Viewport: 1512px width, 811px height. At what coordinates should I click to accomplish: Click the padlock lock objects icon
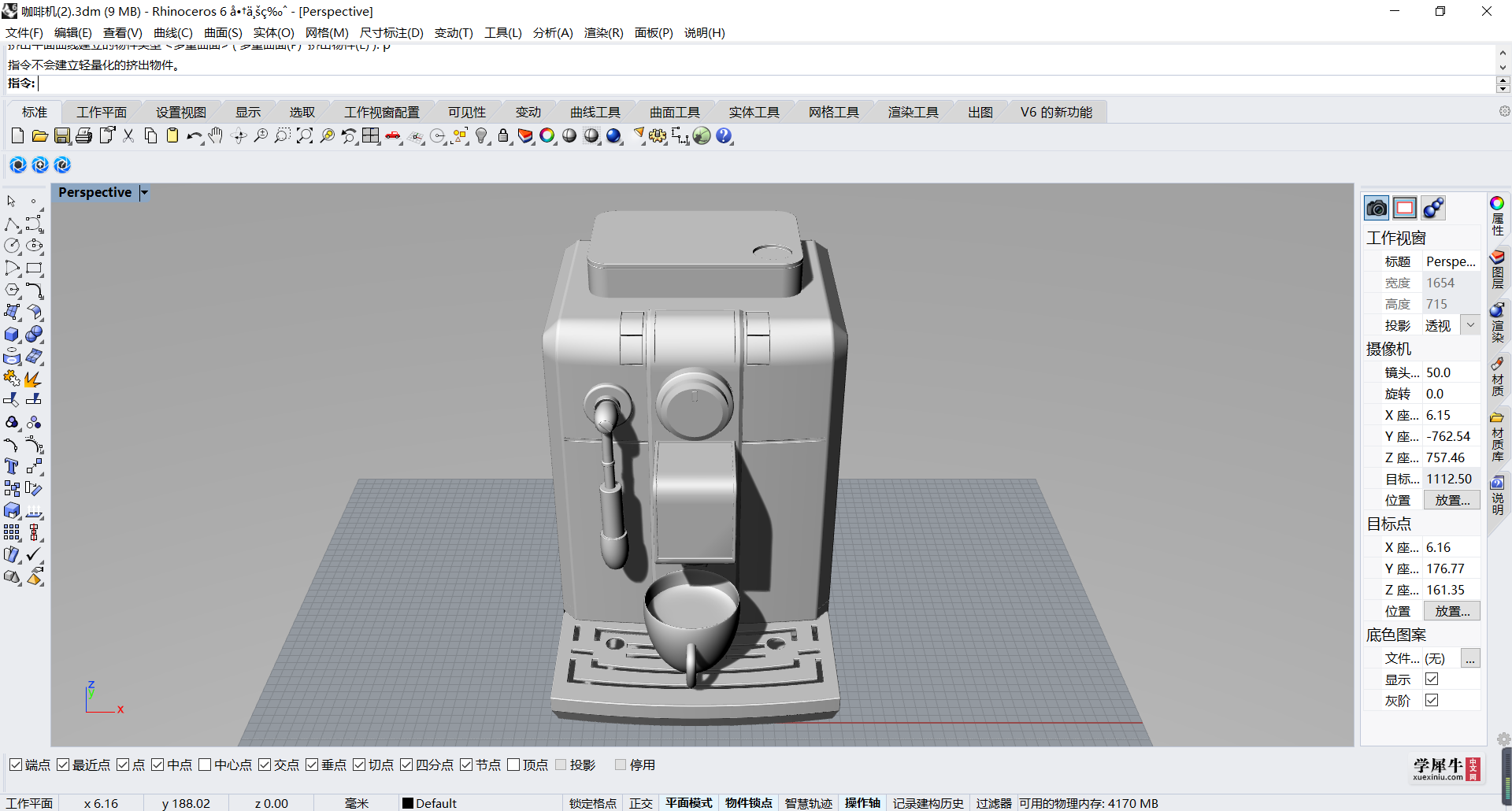coord(503,136)
